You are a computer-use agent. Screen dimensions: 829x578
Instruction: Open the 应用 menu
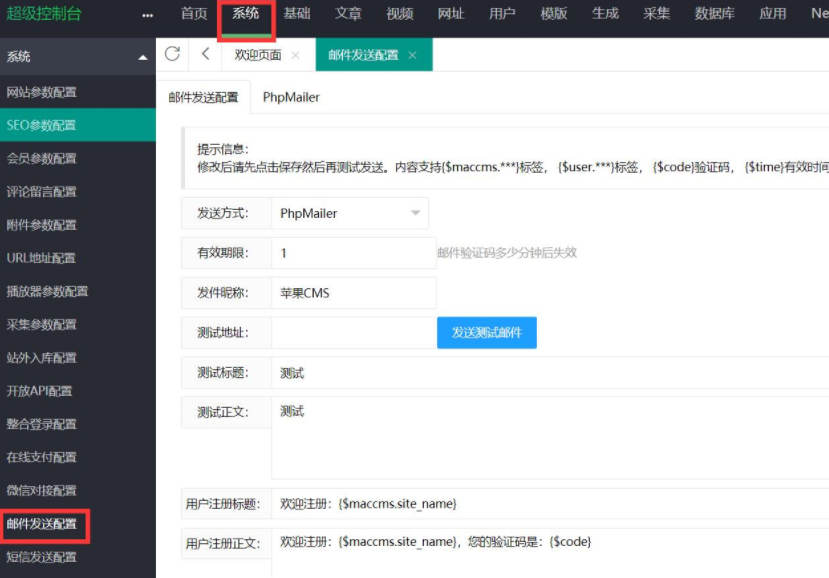771,15
